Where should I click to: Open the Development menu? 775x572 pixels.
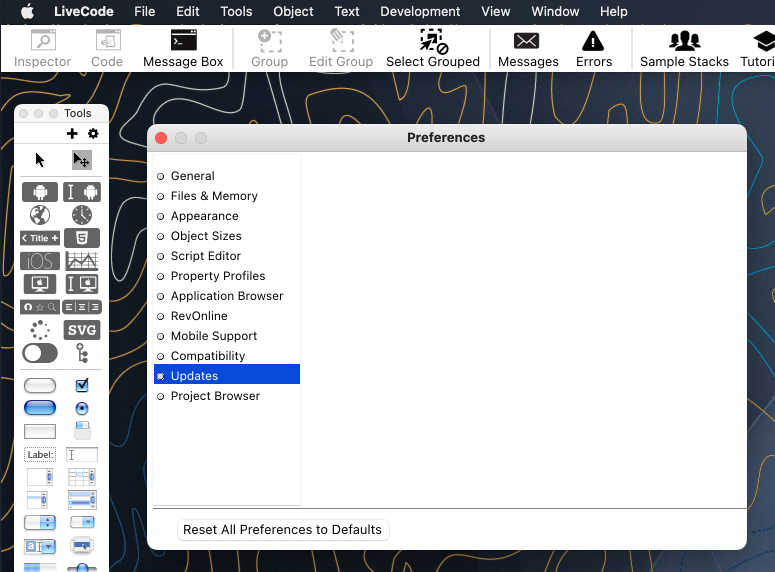pos(420,11)
